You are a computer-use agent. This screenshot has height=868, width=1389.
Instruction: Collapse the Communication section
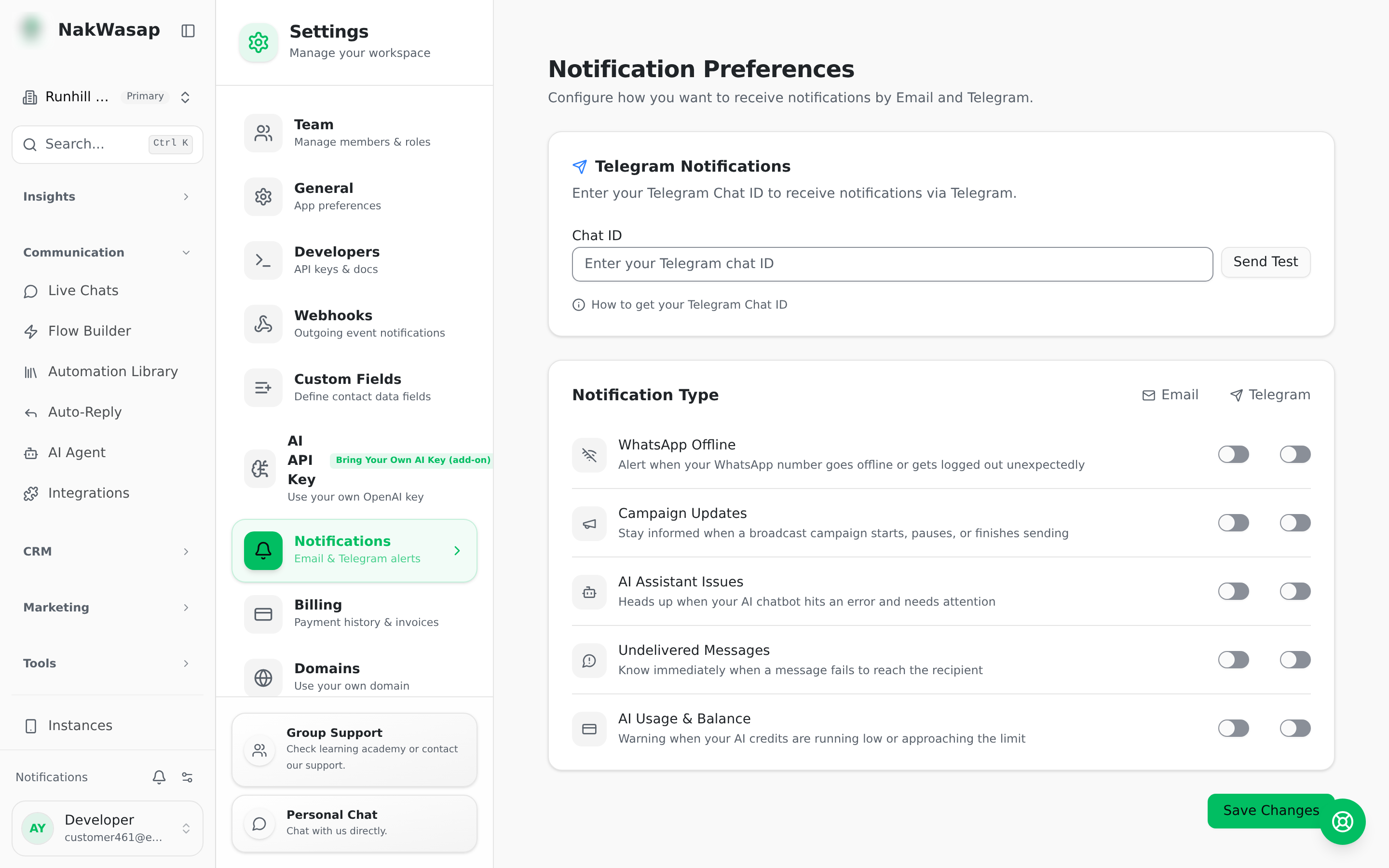click(x=108, y=253)
